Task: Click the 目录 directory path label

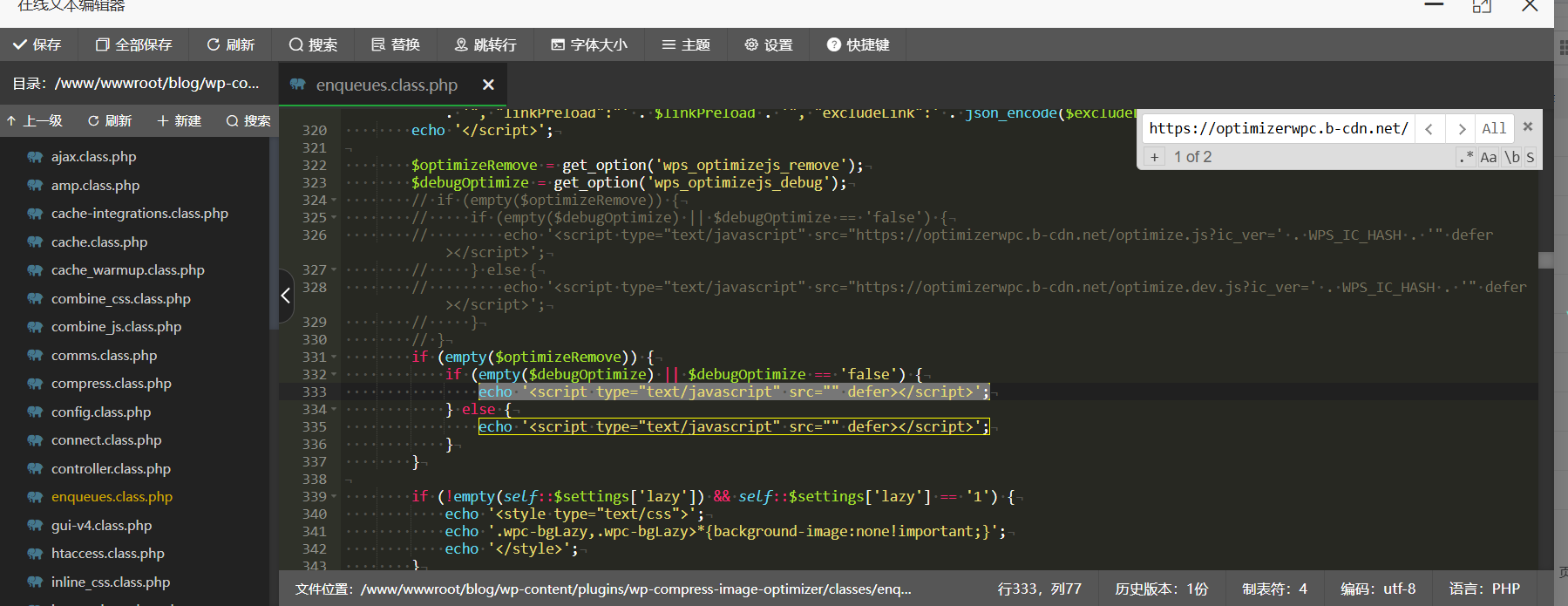Action: coord(136,84)
